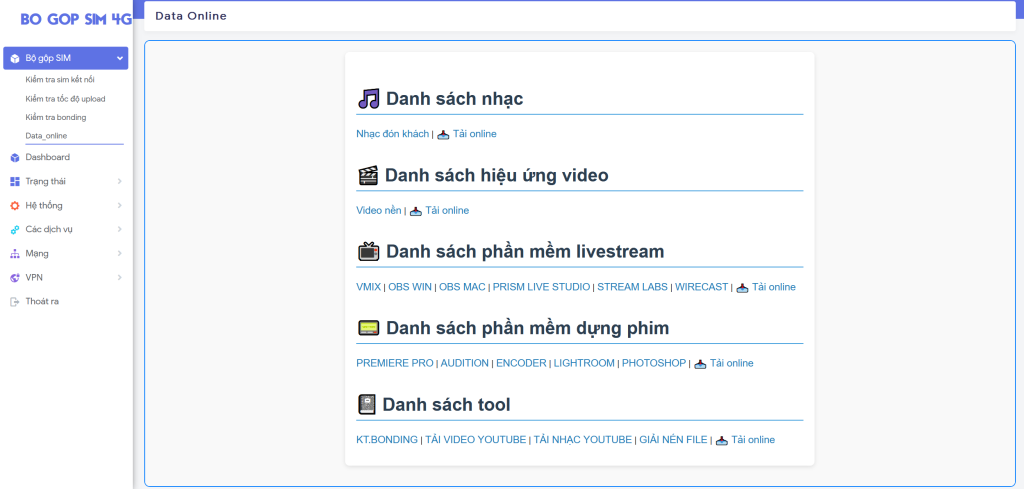This screenshot has width=1024, height=489.
Task: Click the Data Online page title
Action: click(x=191, y=16)
